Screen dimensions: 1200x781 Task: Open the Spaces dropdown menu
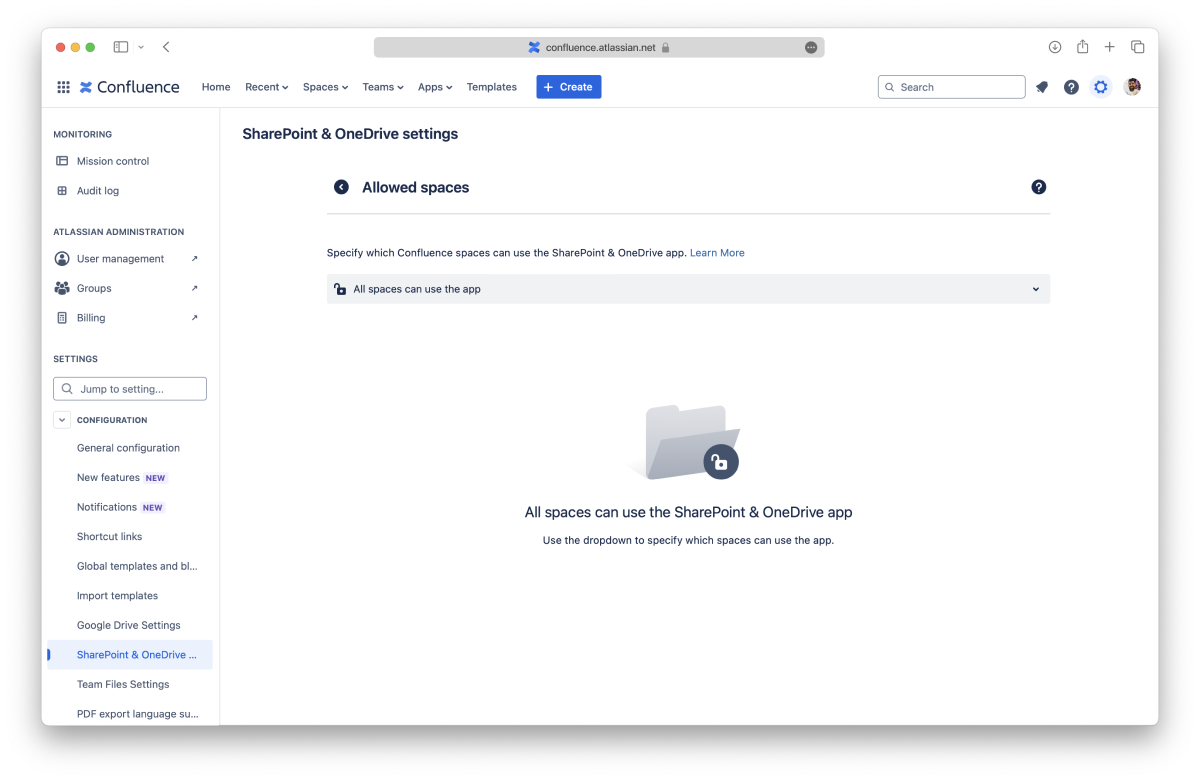click(x=325, y=87)
